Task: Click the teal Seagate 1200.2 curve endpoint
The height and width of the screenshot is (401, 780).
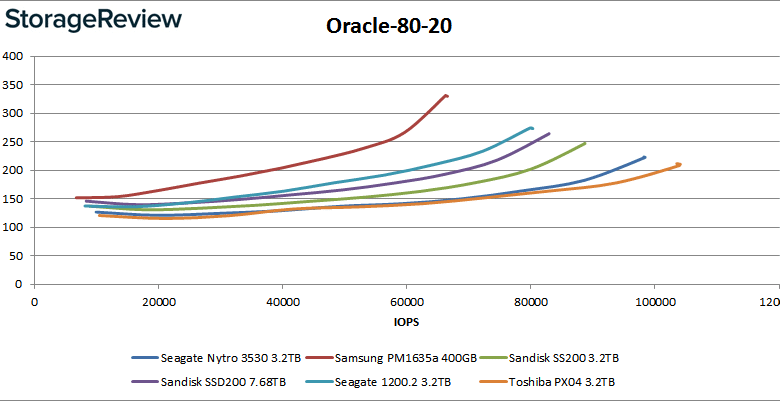Action: point(531,128)
